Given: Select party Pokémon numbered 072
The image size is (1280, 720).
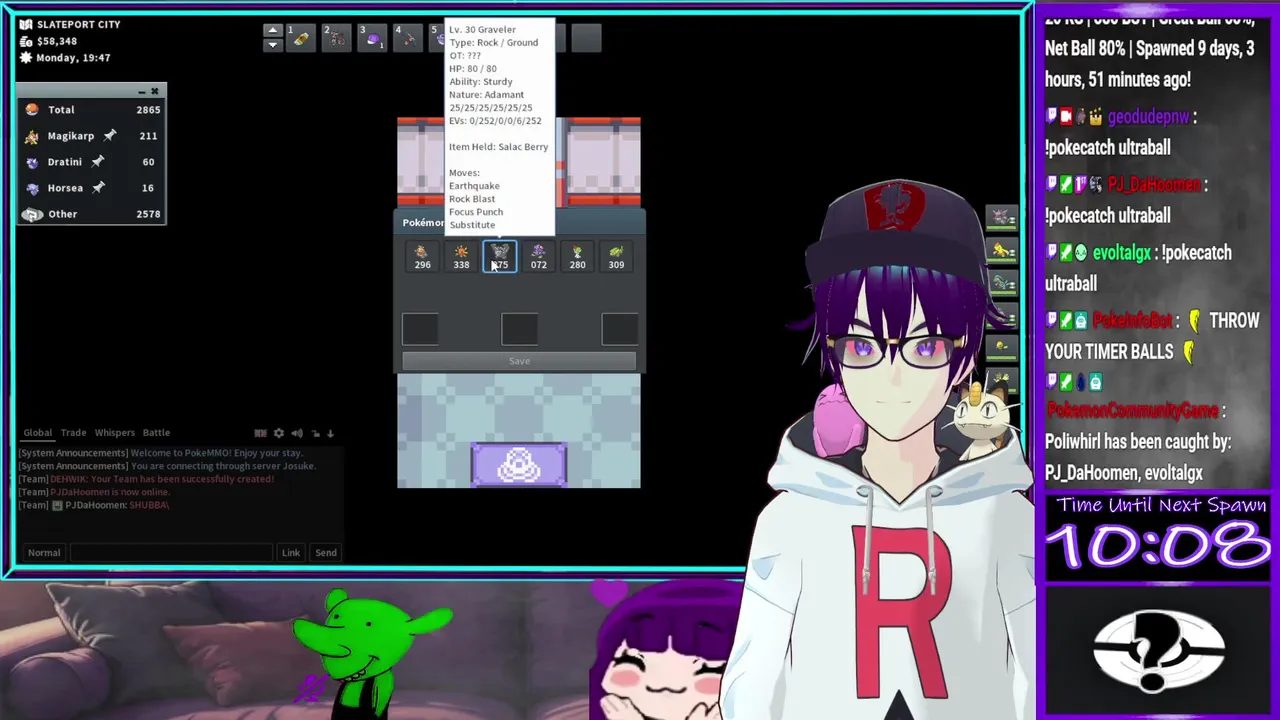Looking at the screenshot, I should tap(538, 257).
